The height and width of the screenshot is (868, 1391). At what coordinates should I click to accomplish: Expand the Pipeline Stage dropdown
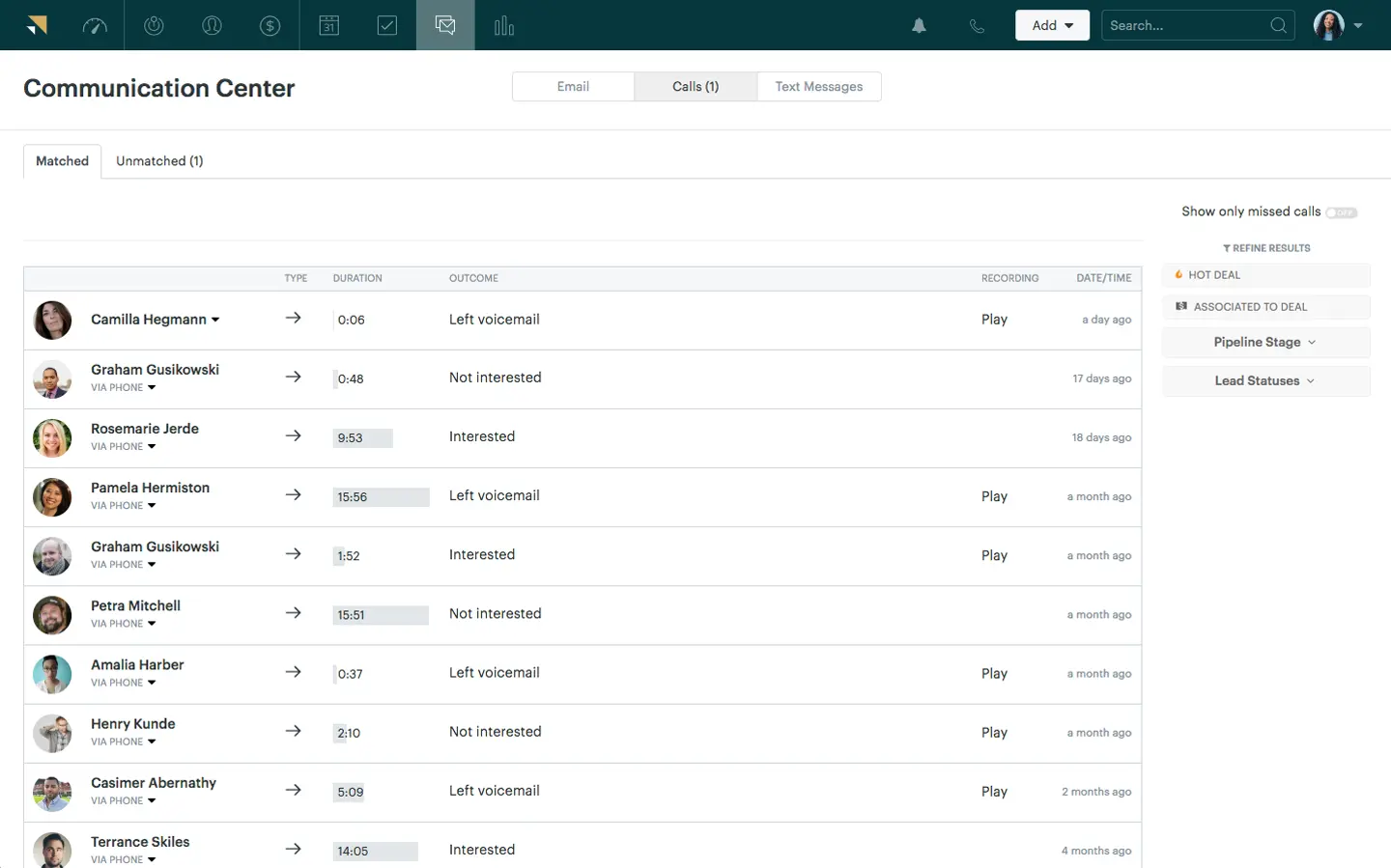1265,342
